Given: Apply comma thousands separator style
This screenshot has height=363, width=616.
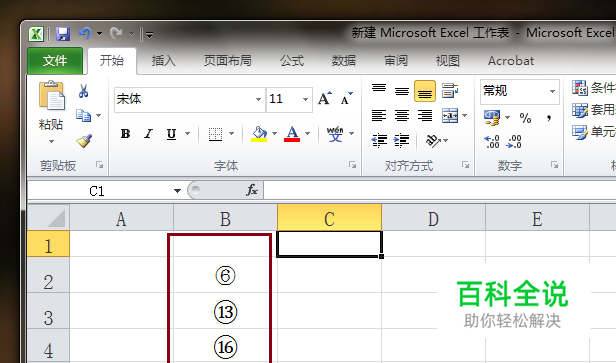Looking at the screenshot, I should (x=548, y=118).
